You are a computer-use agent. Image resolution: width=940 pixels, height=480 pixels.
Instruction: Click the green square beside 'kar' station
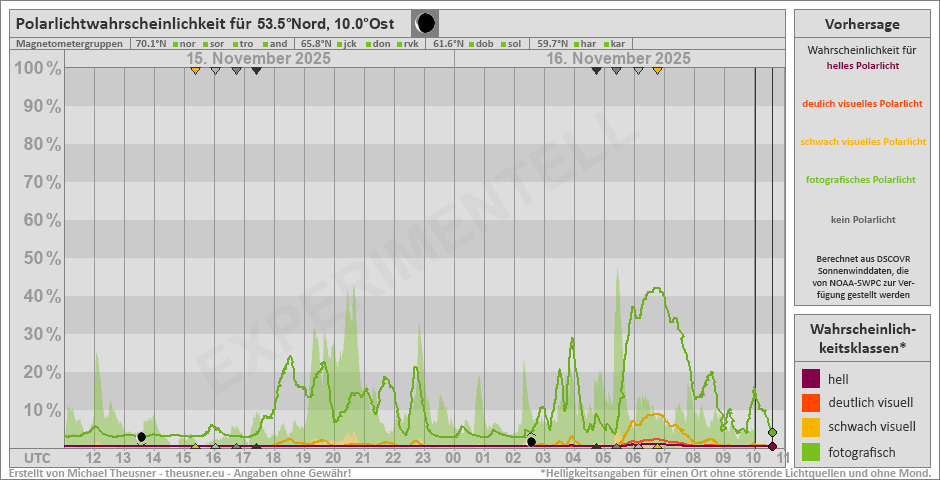[606, 44]
